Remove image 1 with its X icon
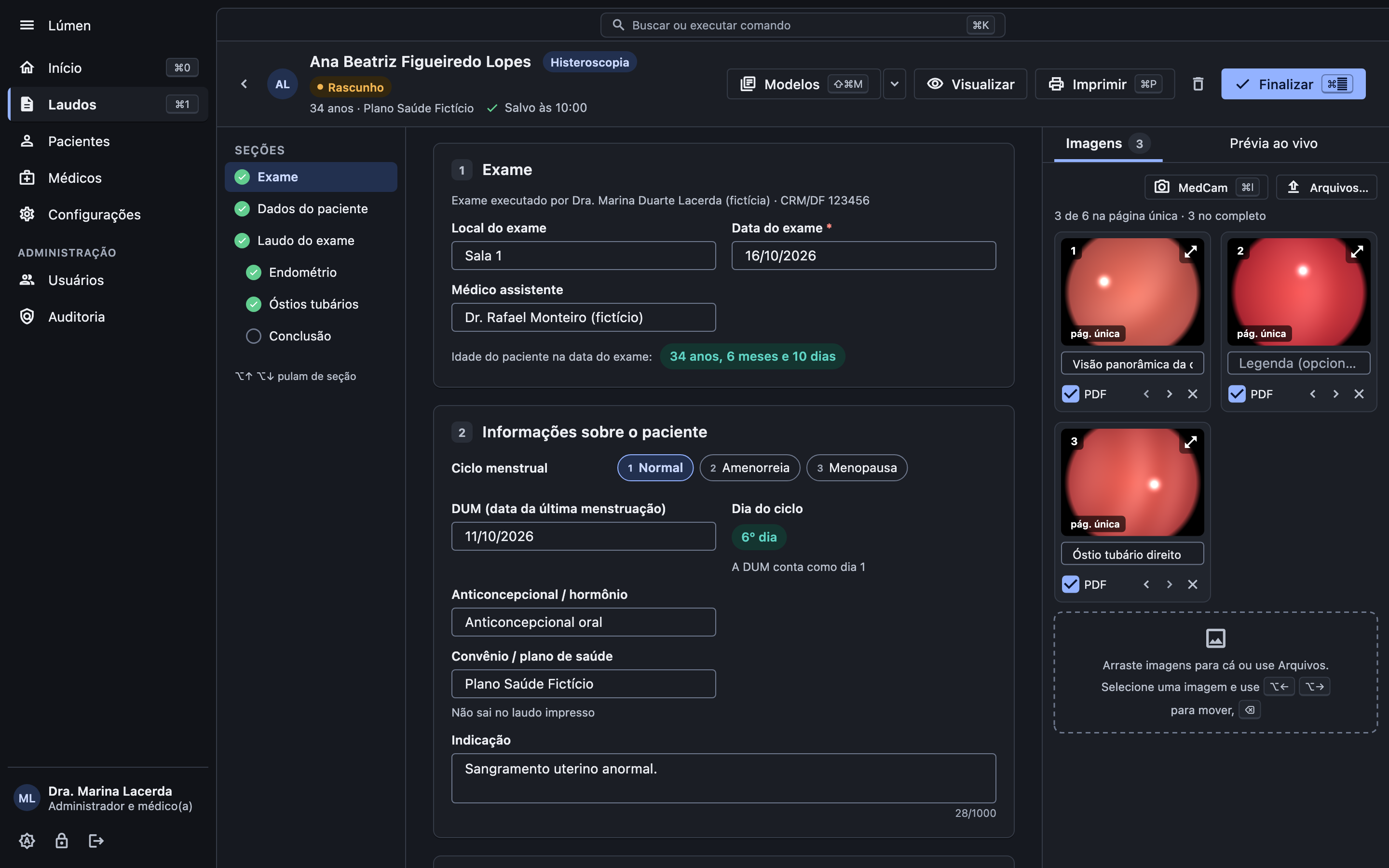 coord(1193,394)
